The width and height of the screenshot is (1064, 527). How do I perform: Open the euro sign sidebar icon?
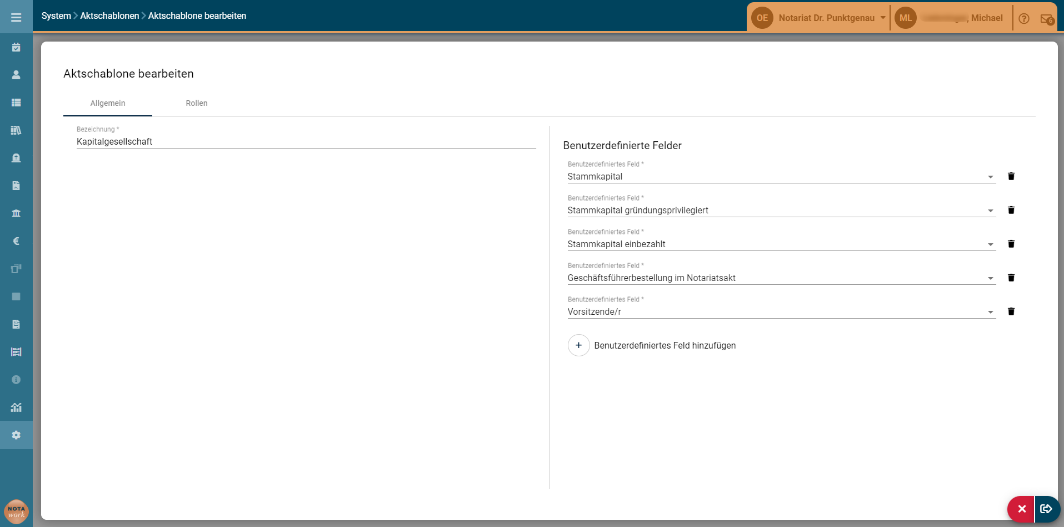(16, 241)
